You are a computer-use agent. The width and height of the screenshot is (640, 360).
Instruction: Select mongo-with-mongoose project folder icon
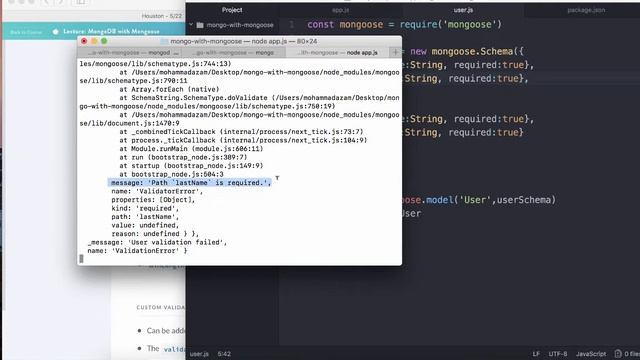click(200, 25)
